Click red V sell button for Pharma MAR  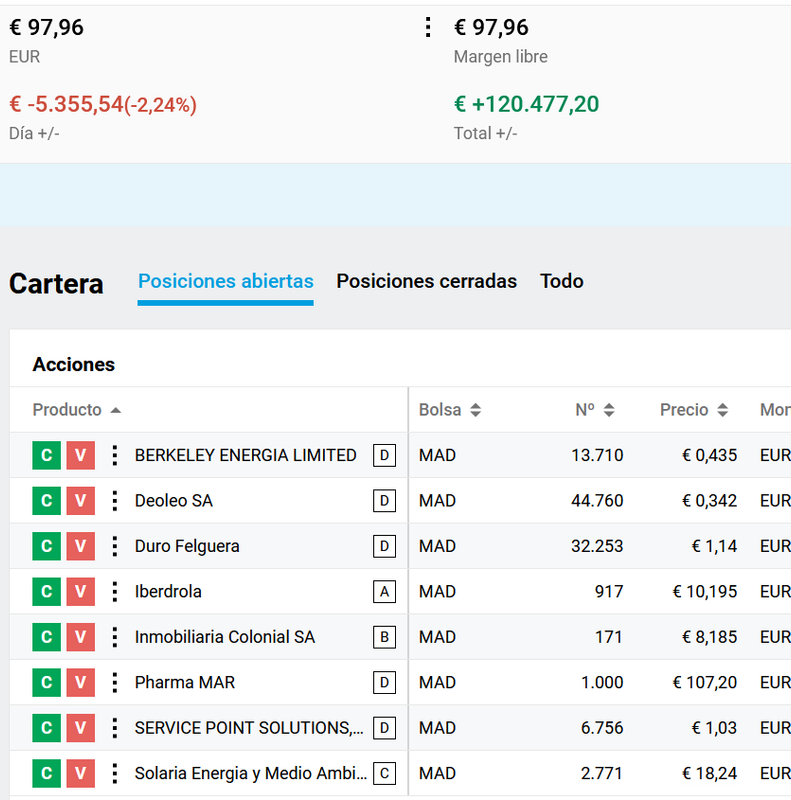tap(81, 682)
